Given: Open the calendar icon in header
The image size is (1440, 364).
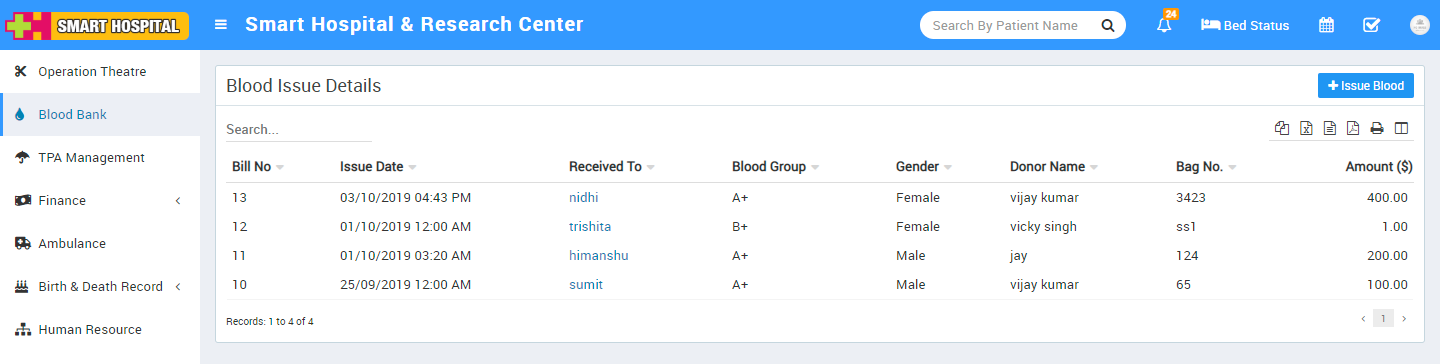Looking at the screenshot, I should coord(1326,25).
